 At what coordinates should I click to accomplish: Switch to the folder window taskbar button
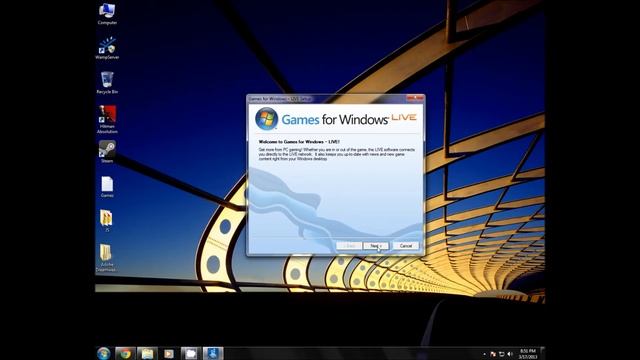tap(191, 353)
